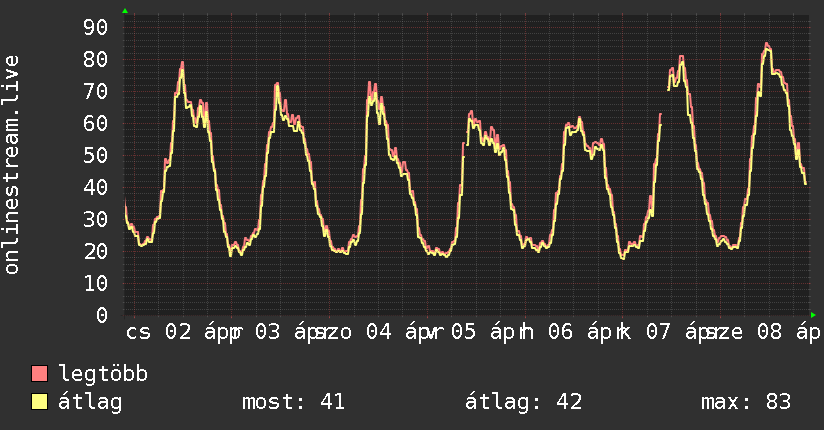Click the 06 date label on x-axis

click(x=560, y=332)
